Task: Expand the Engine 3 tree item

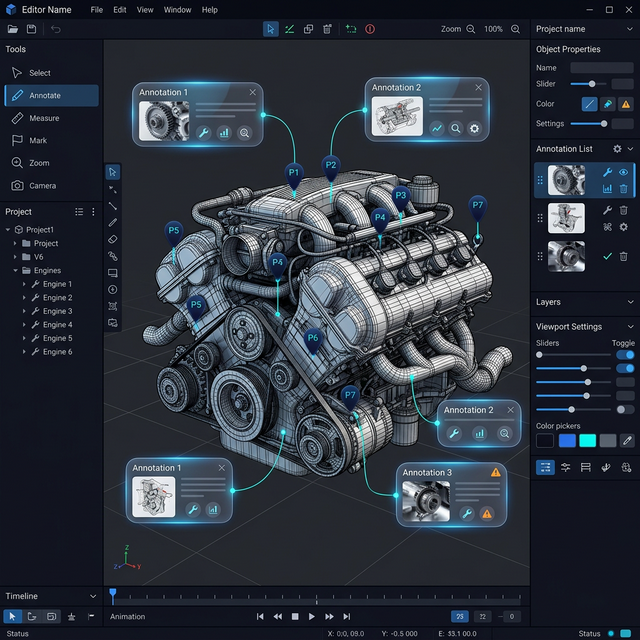Action: pos(24,311)
